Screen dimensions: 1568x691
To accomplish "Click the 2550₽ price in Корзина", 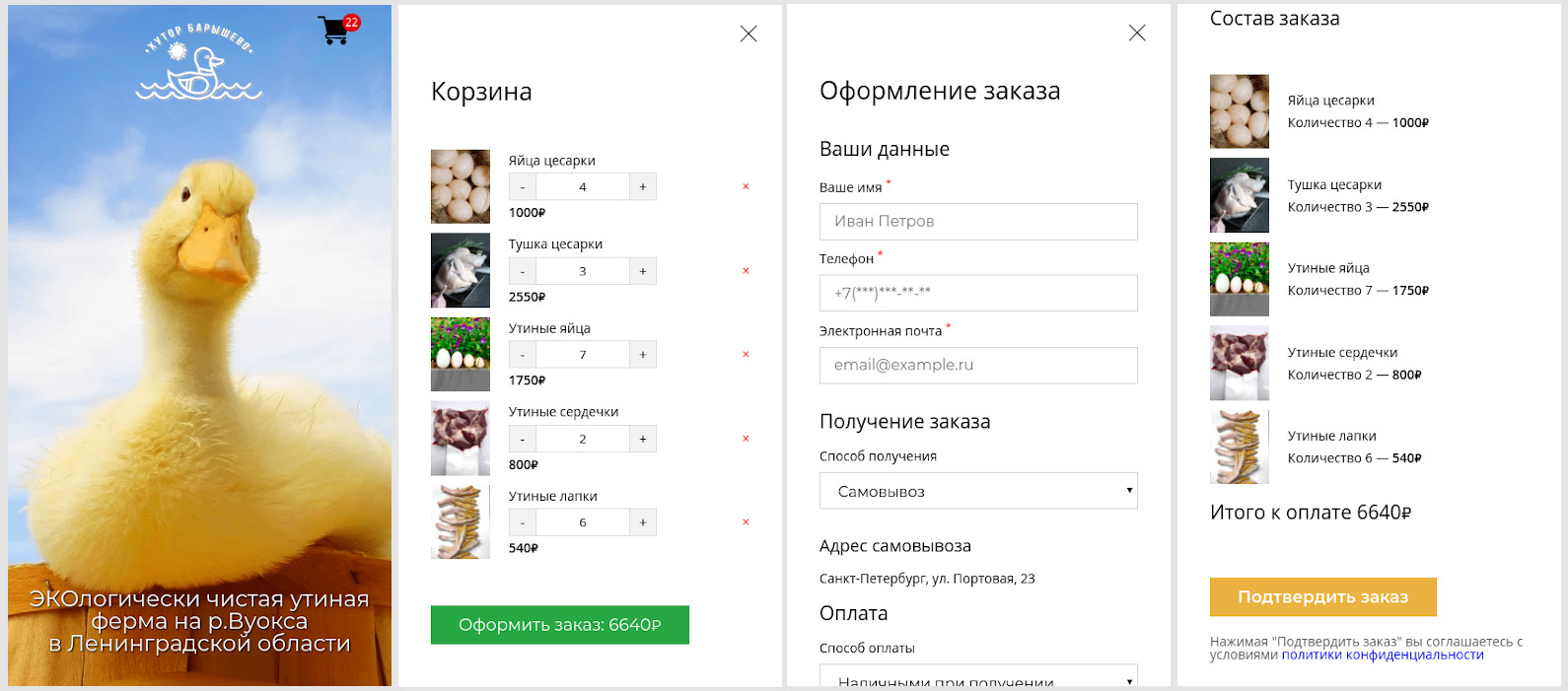I will click(528, 297).
